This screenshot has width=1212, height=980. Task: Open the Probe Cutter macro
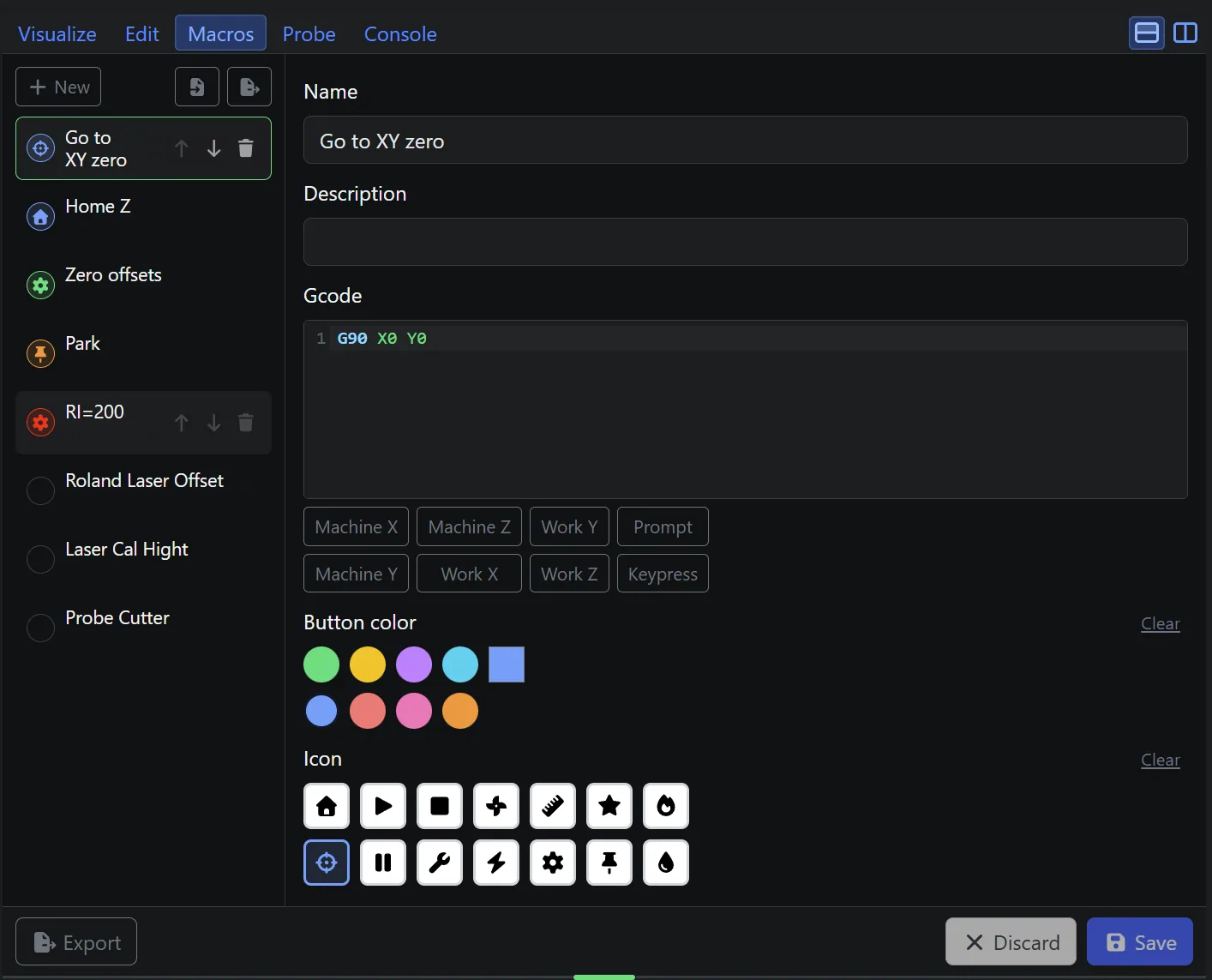pos(144,628)
